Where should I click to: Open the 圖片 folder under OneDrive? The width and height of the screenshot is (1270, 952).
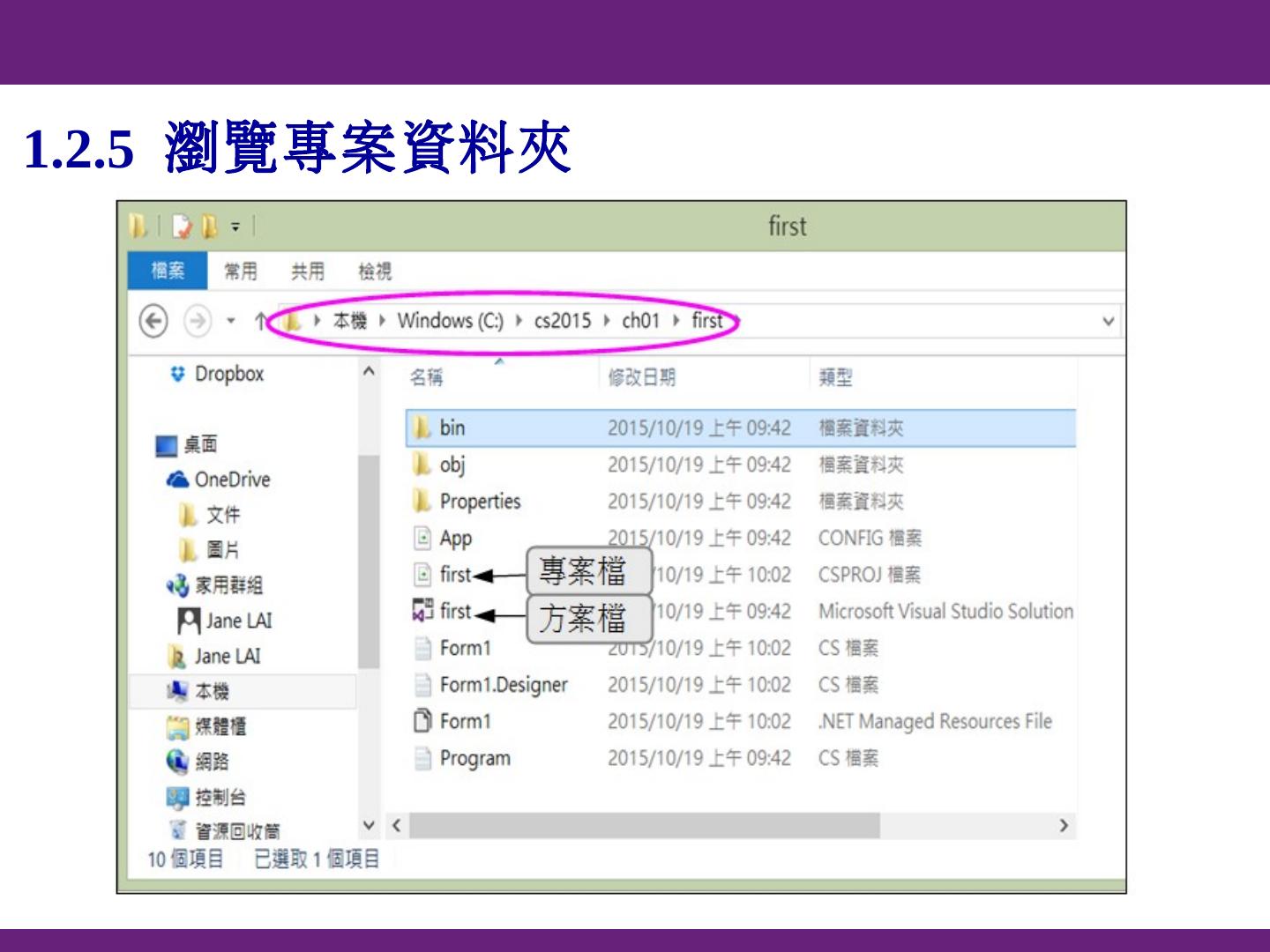pos(223,550)
